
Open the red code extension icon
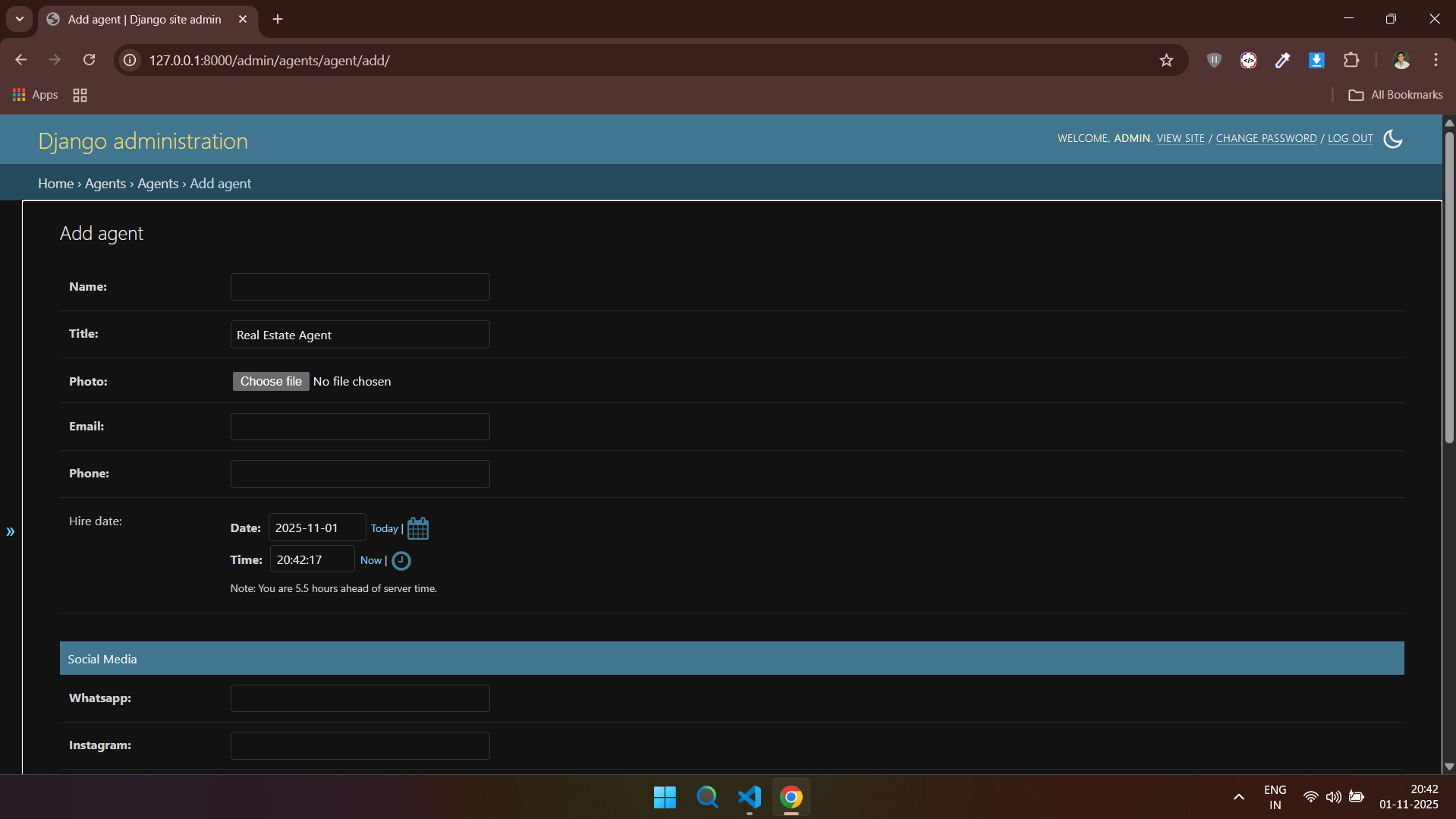click(1248, 60)
